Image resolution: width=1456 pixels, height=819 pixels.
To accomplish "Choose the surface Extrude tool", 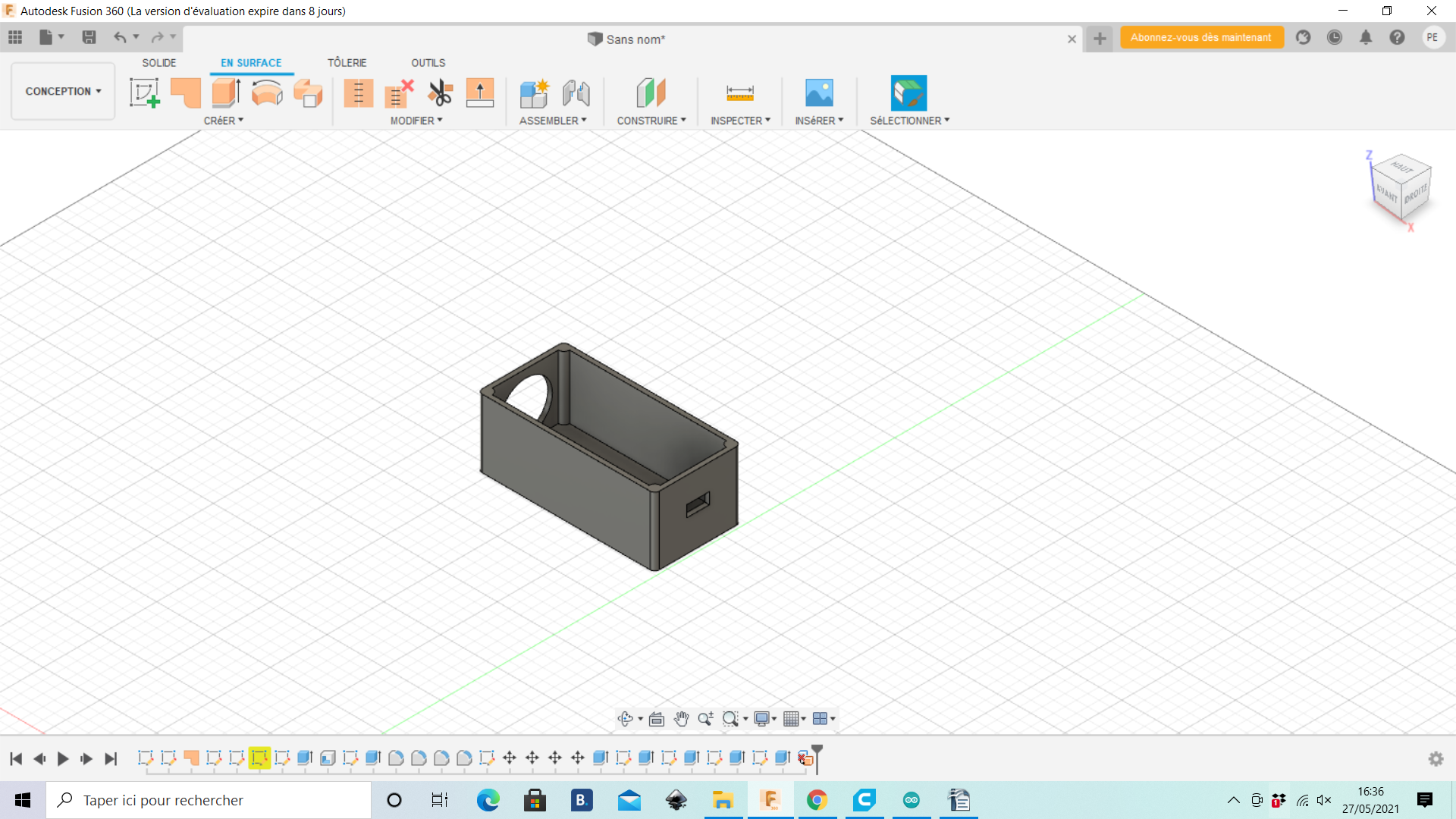I will (227, 93).
